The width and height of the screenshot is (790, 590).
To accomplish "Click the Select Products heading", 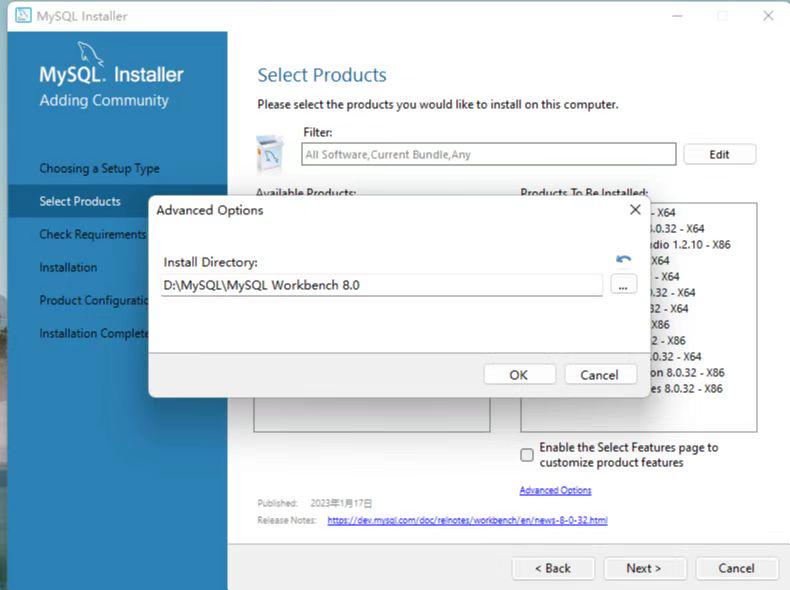I will point(322,75).
